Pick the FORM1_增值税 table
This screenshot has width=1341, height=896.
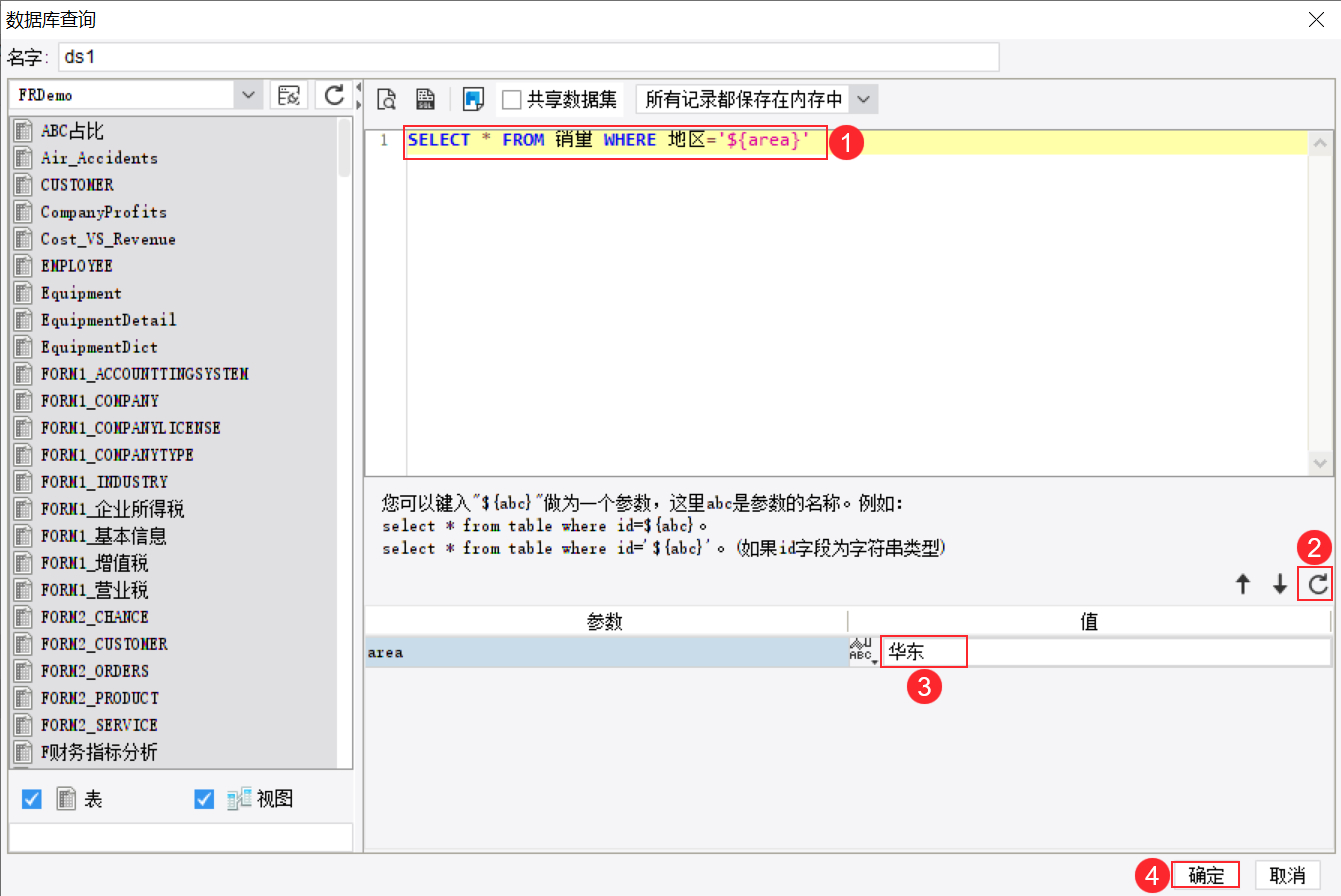coord(94,563)
